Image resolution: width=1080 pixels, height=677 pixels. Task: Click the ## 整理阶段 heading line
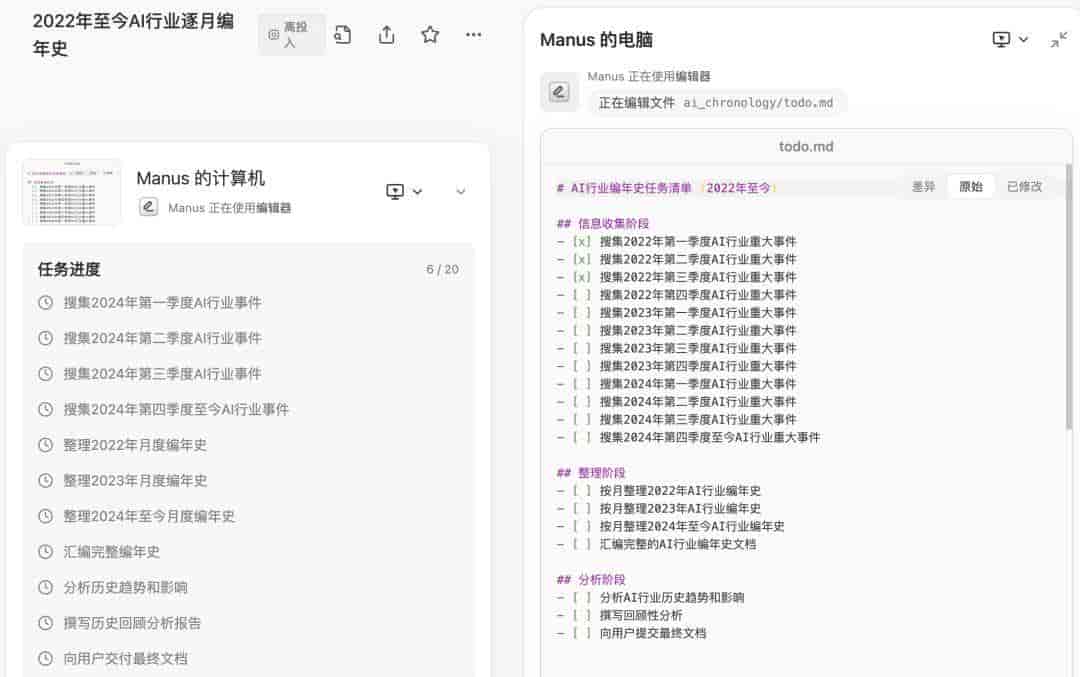pos(591,473)
